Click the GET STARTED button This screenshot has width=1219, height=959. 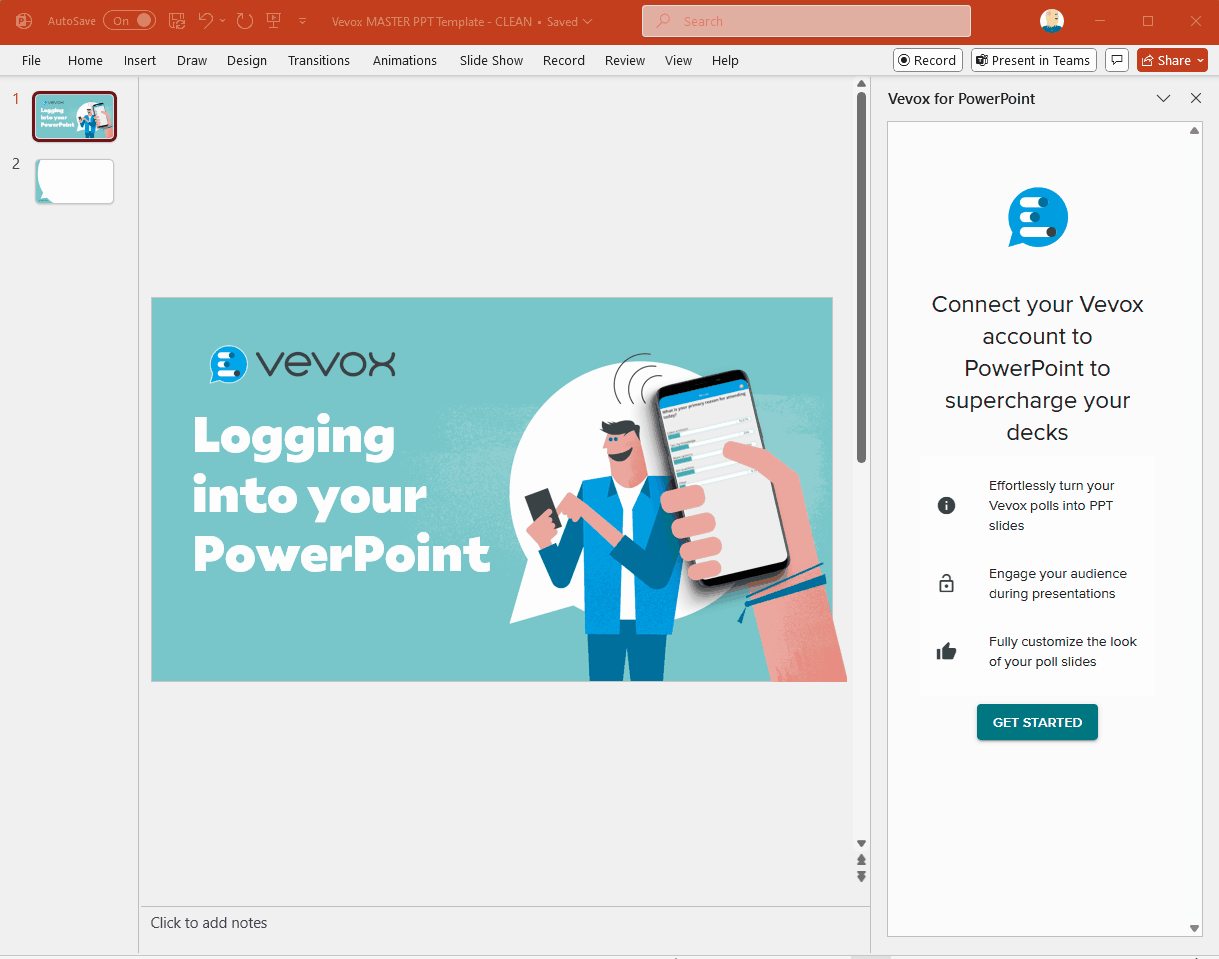pos(1037,722)
